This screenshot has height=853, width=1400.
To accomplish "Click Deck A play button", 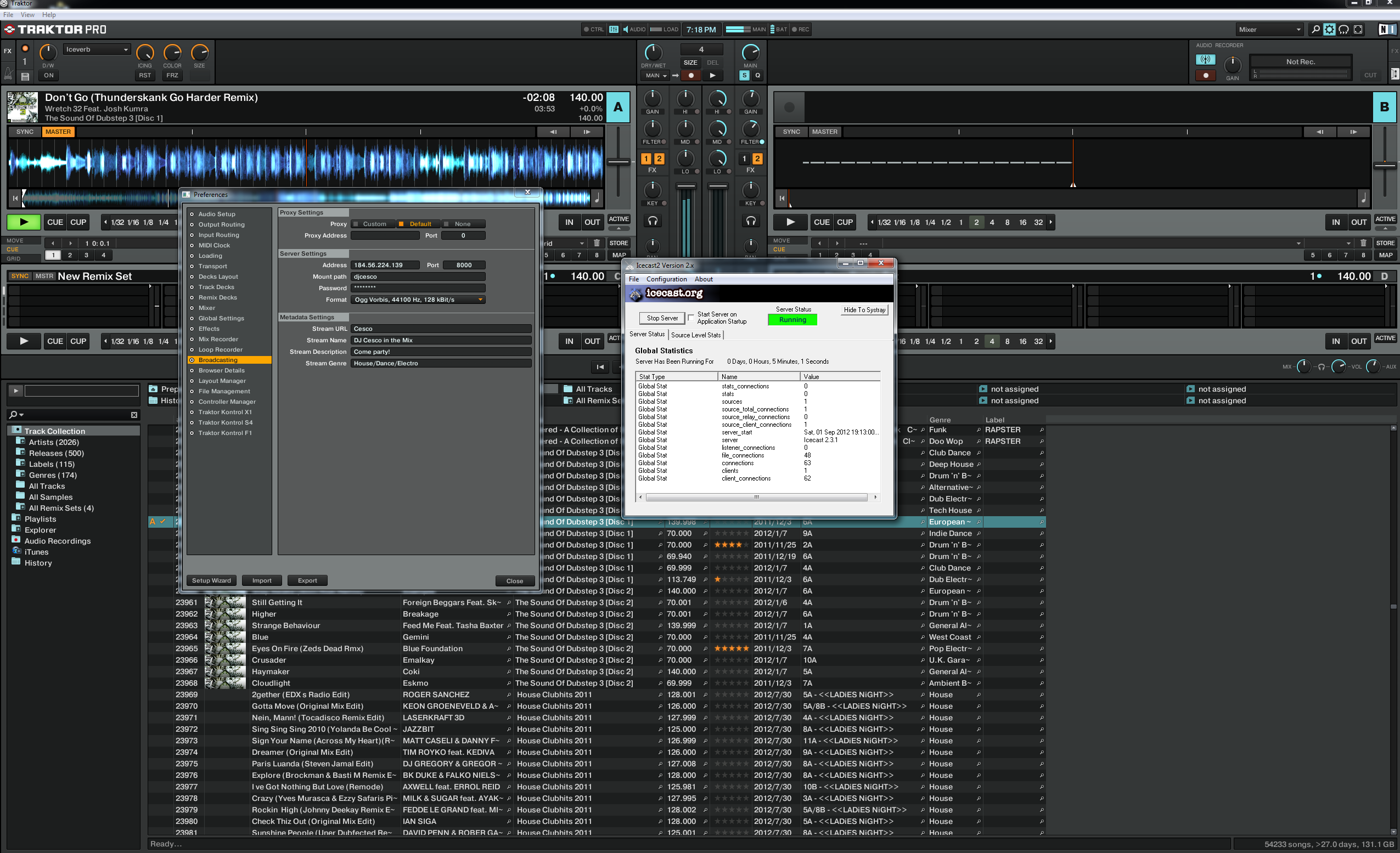I will (23, 222).
